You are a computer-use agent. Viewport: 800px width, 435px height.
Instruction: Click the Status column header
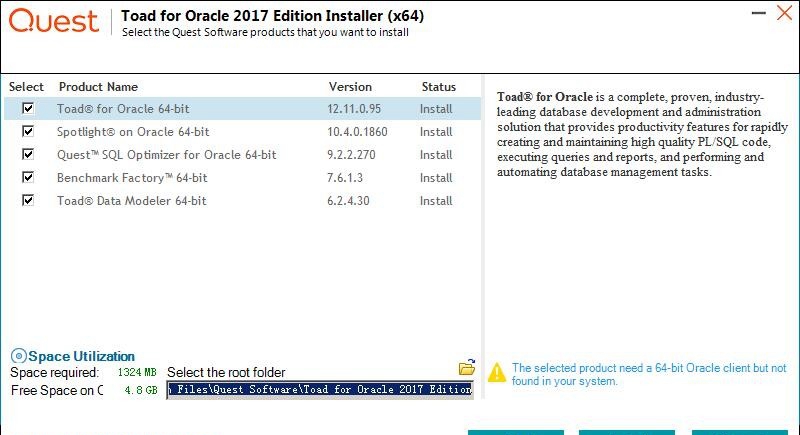pos(439,87)
